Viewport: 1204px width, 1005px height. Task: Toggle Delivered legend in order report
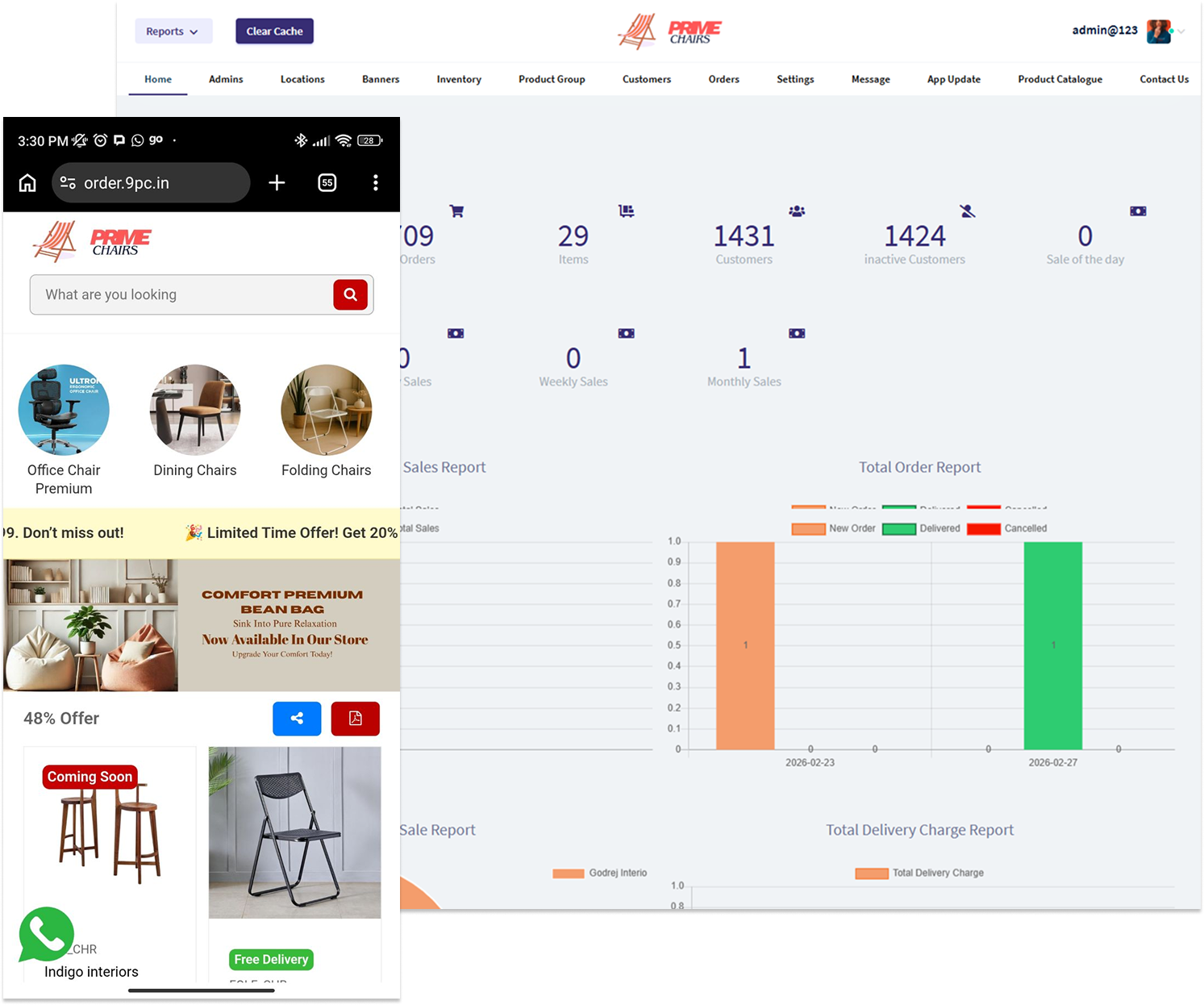(921, 529)
